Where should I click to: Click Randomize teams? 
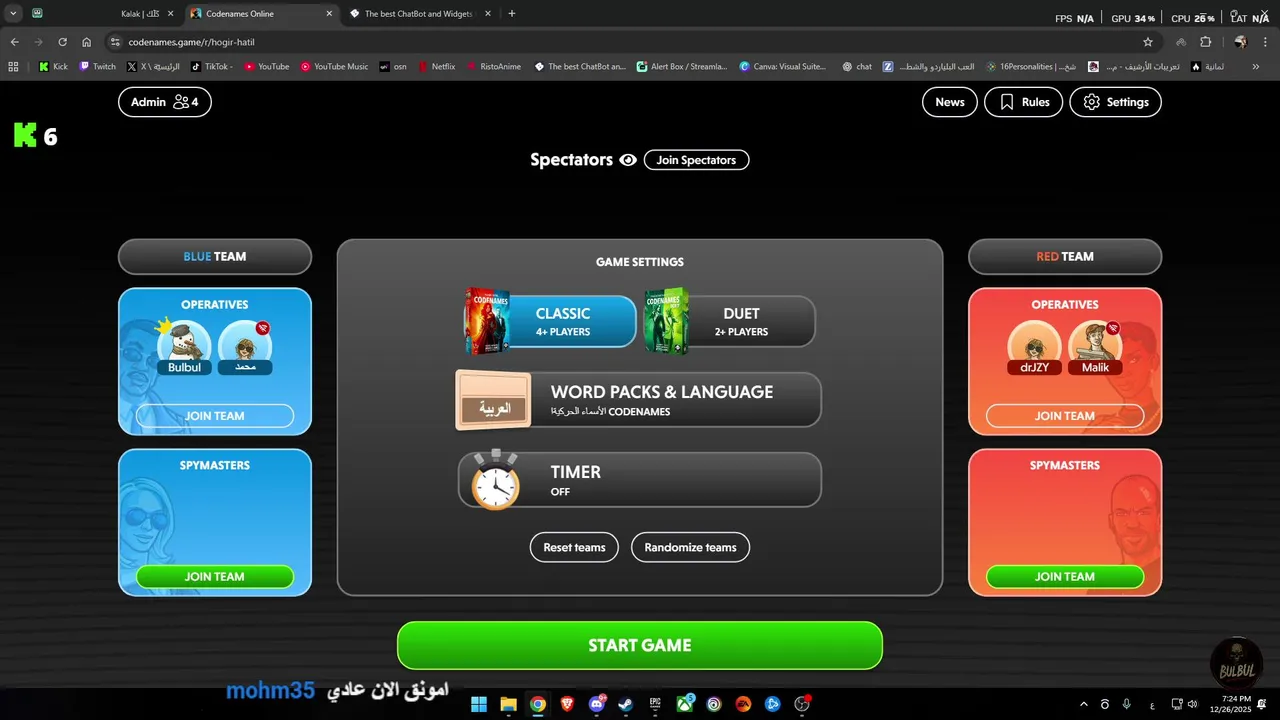click(690, 547)
